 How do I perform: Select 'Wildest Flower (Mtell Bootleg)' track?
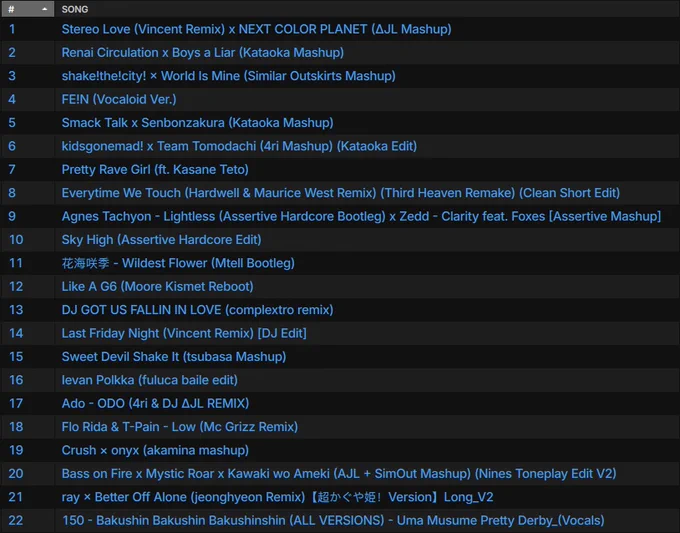pyautogui.click(x=178, y=263)
